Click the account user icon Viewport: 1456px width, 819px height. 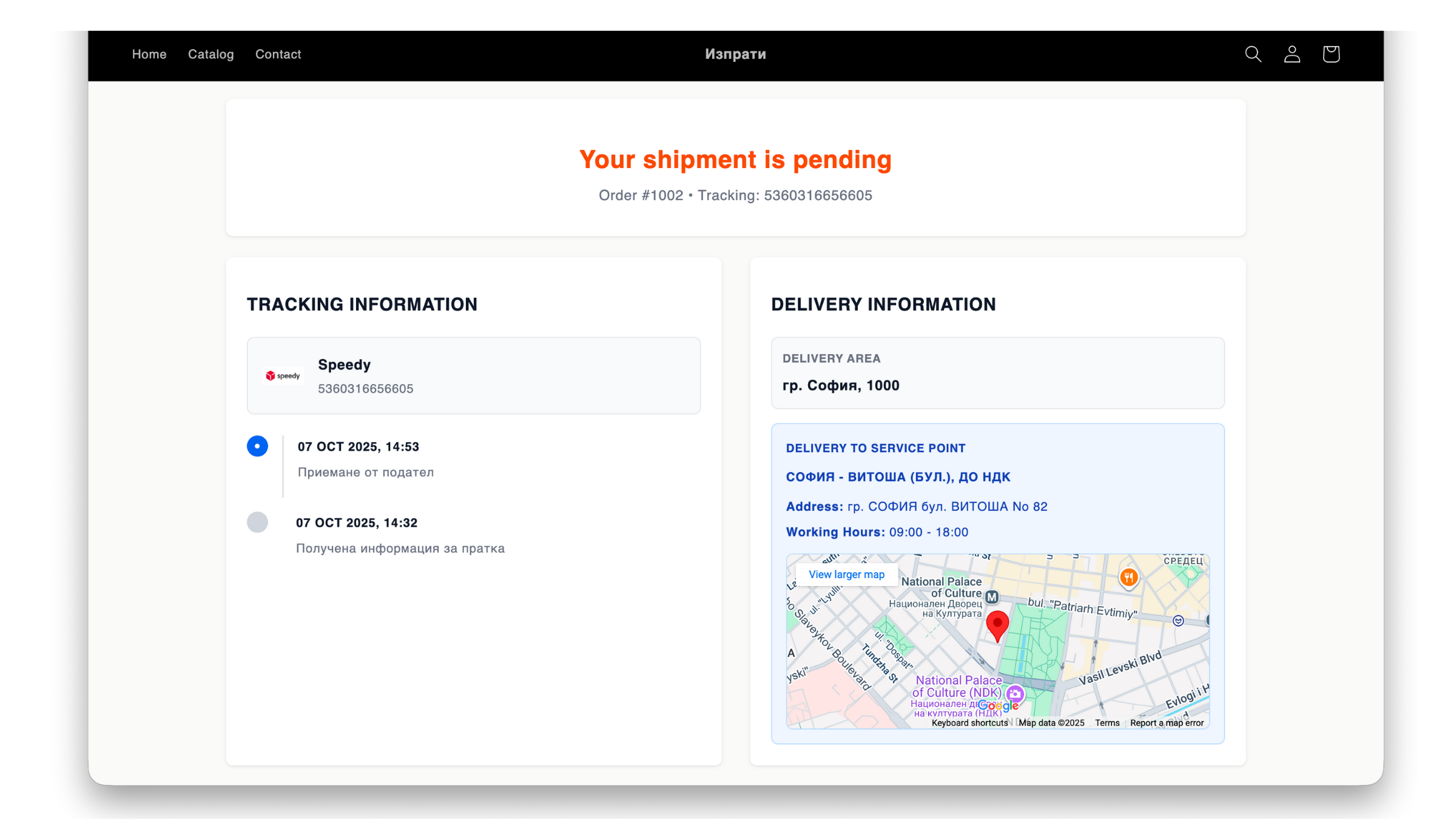[1292, 54]
